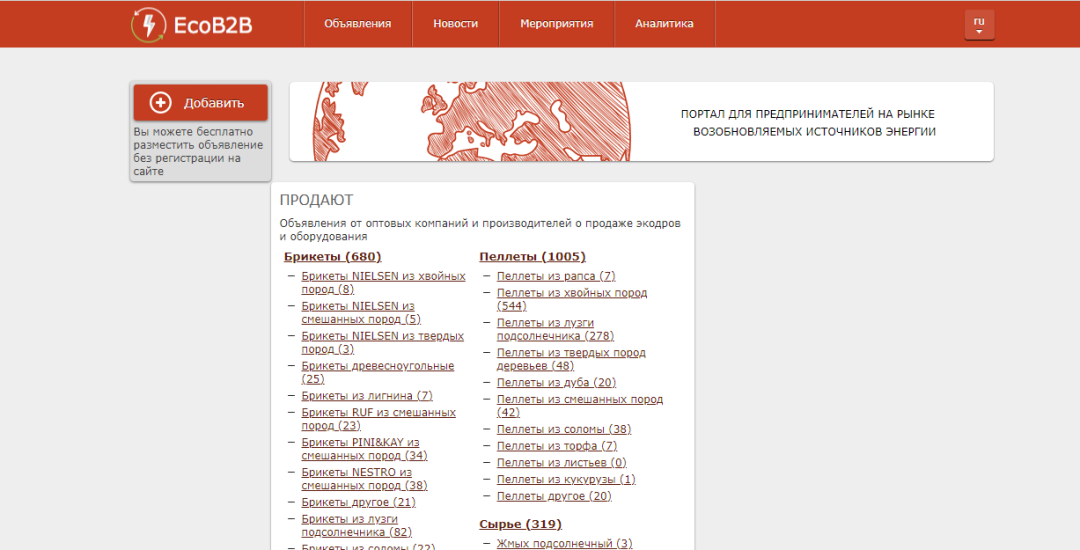This screenshot has width=1080, height=550.
Task: Open Брикеты другое (21) link
Action: (x=358, y=503)
